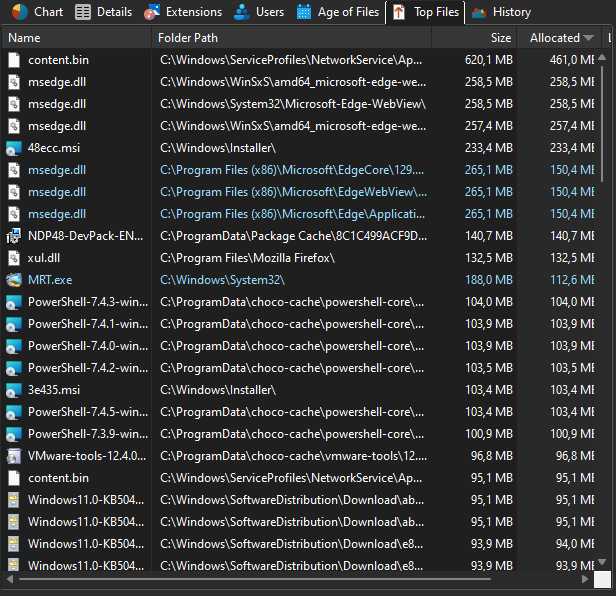Click the MRT.exe file icon
The width and height of the screenshot is (616, 596).
tap(14, 280)
